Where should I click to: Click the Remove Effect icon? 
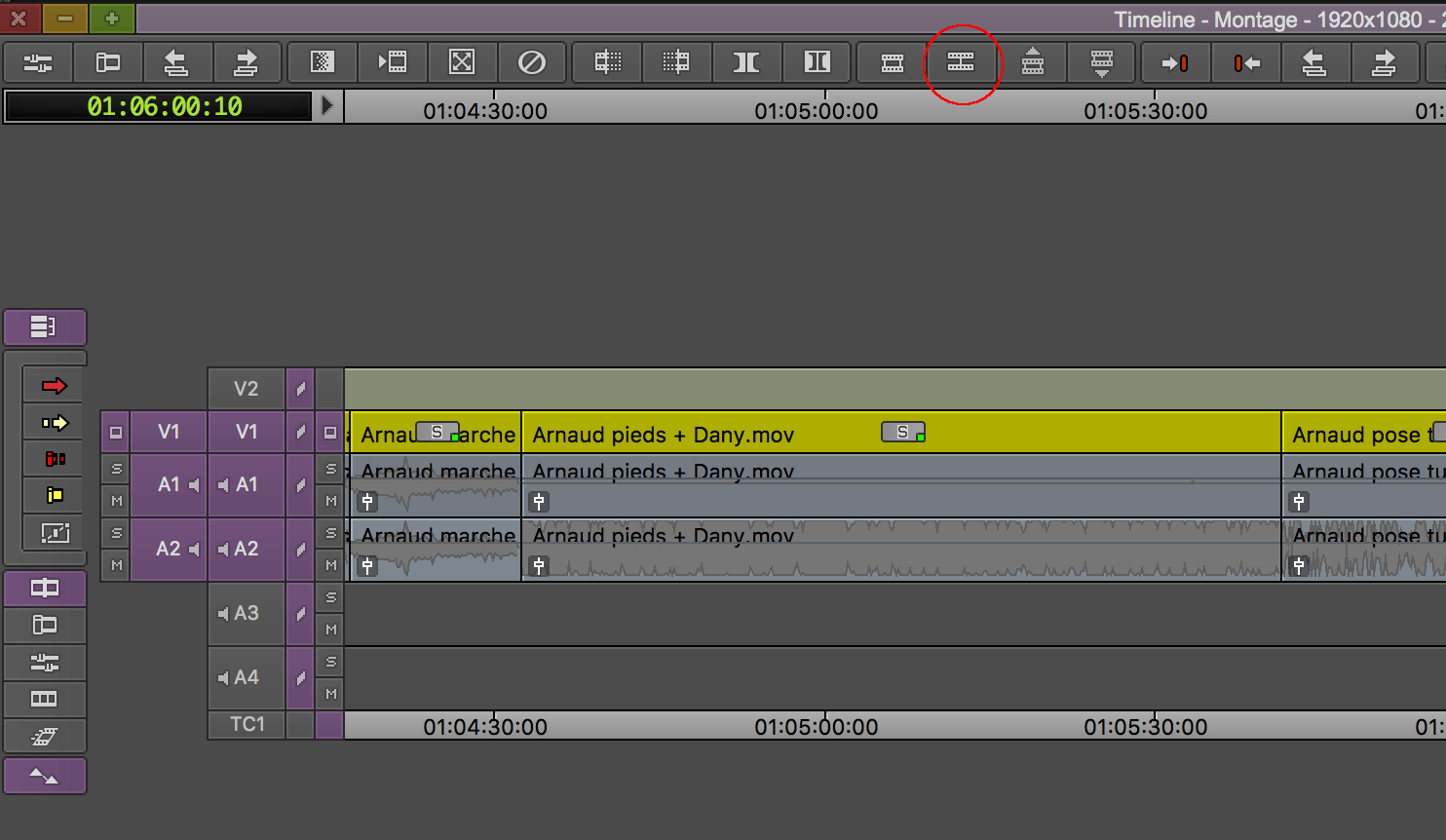(531, 62)
